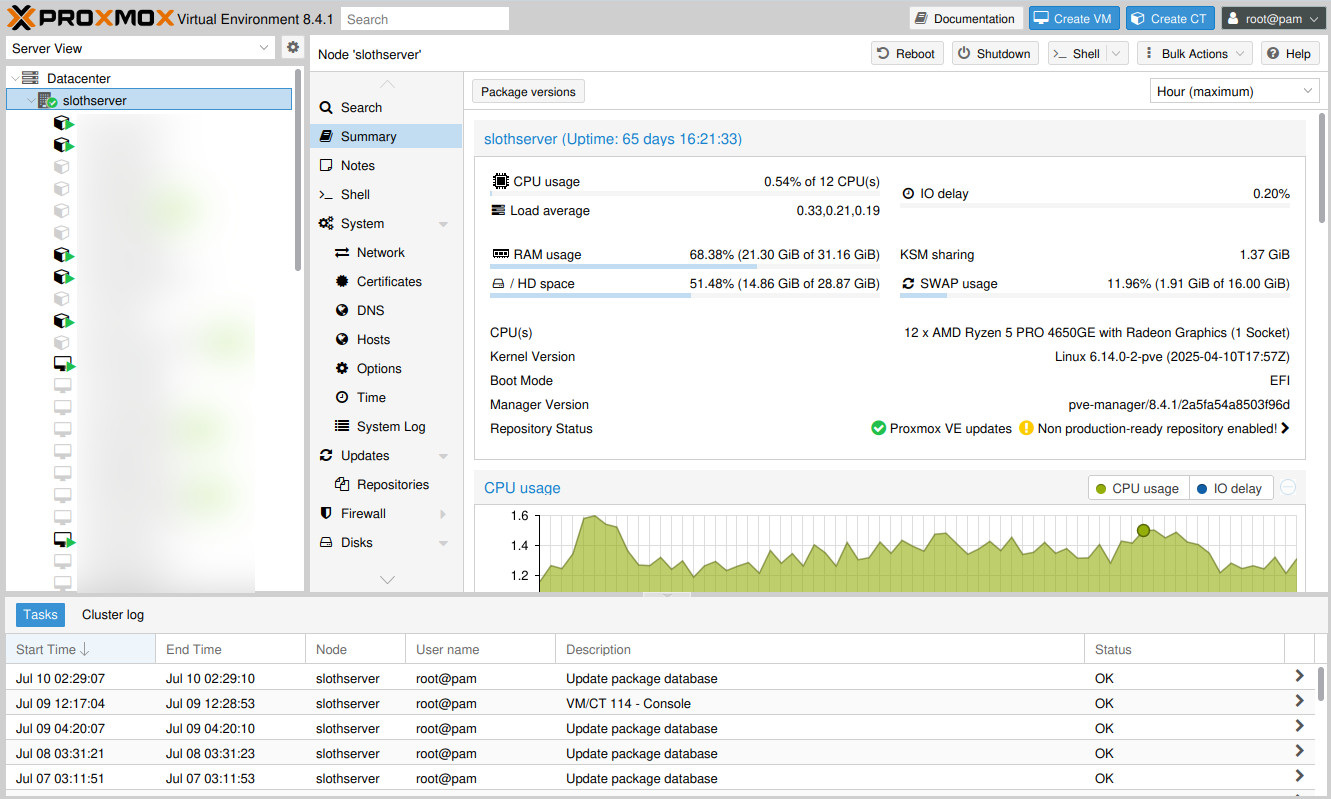Switch to the Cluster log tab

(x=113, y=615)
